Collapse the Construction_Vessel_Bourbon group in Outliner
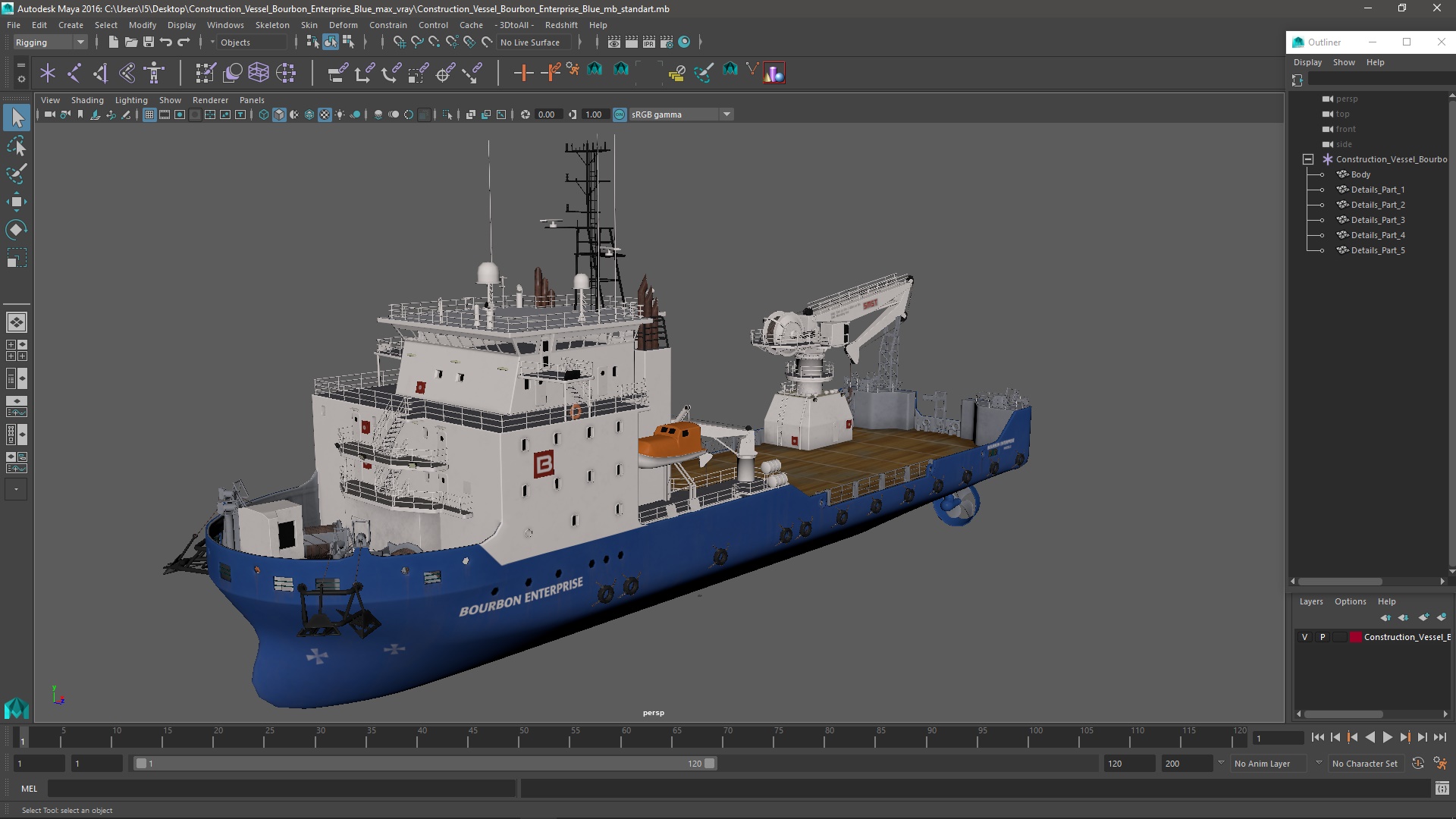 point(1308,159)
